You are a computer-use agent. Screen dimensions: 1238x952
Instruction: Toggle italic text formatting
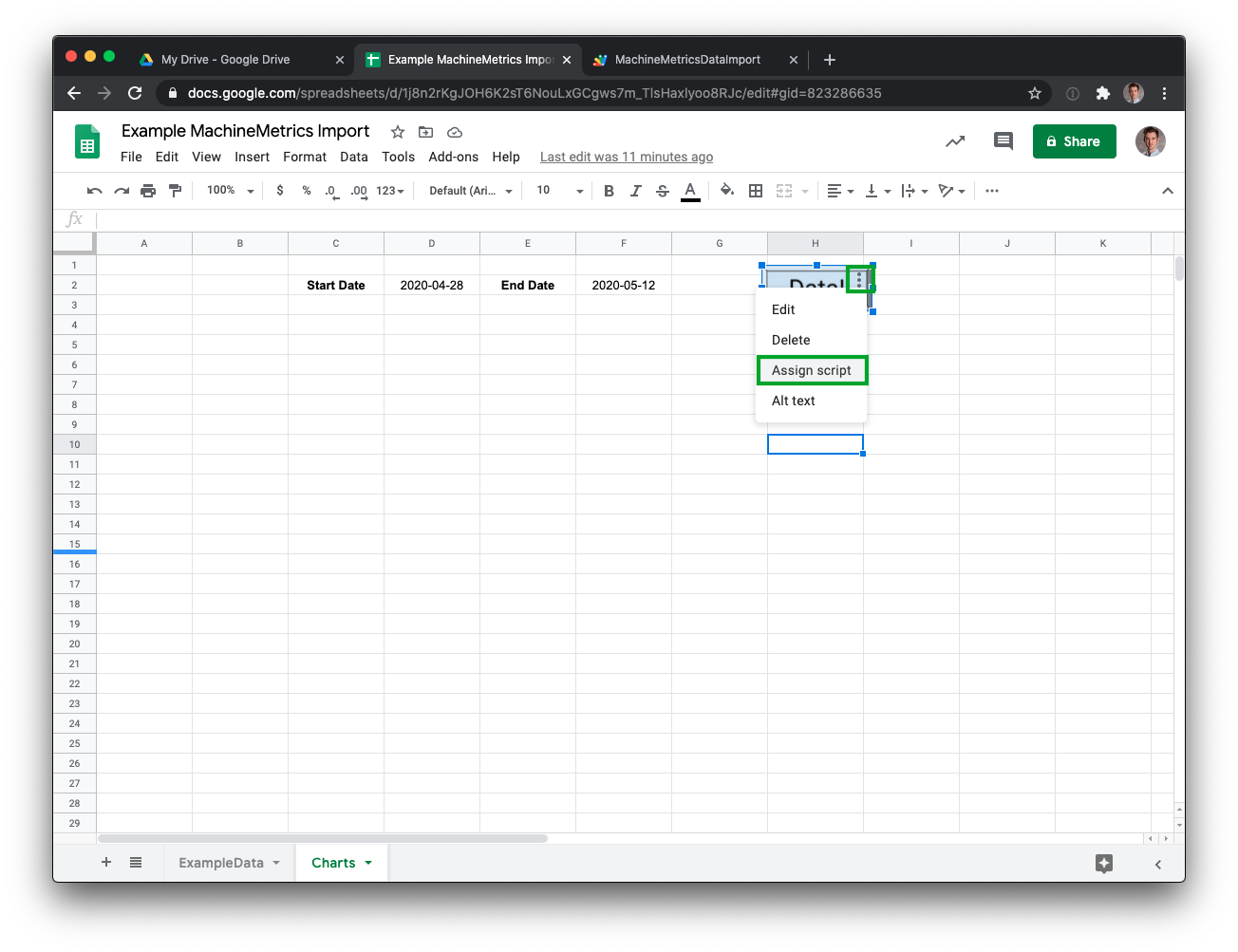click(x=636, y=191)
